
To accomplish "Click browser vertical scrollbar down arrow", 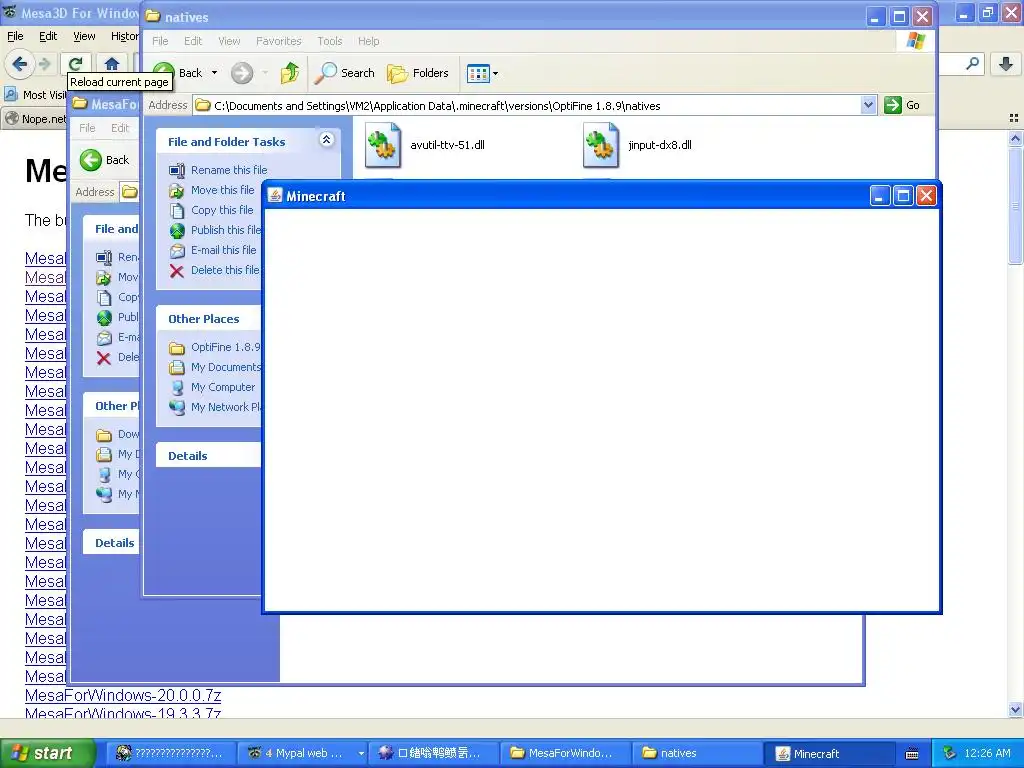I will click(1015, 709).
